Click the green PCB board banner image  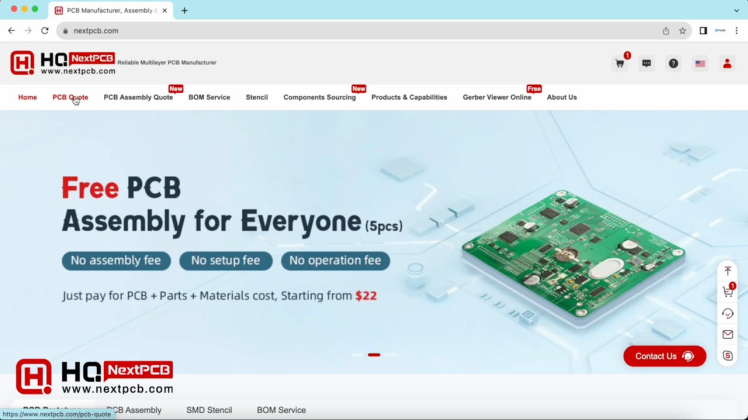click(x=574, y=258)
